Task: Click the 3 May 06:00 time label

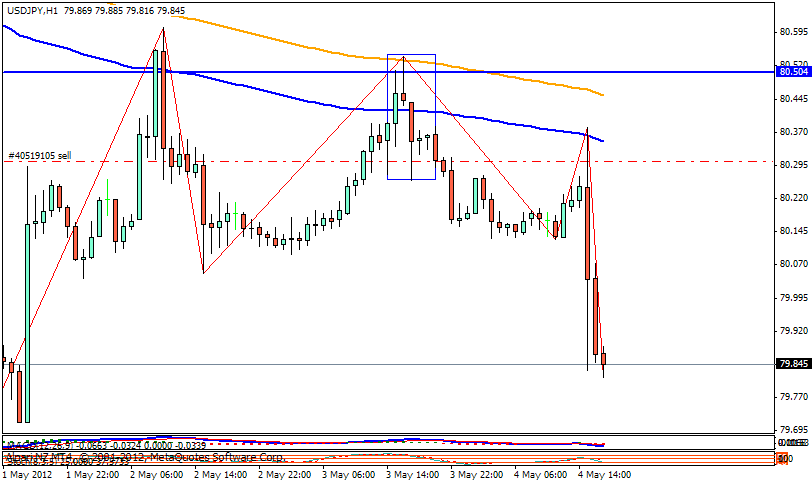Action: pos(349,475)
